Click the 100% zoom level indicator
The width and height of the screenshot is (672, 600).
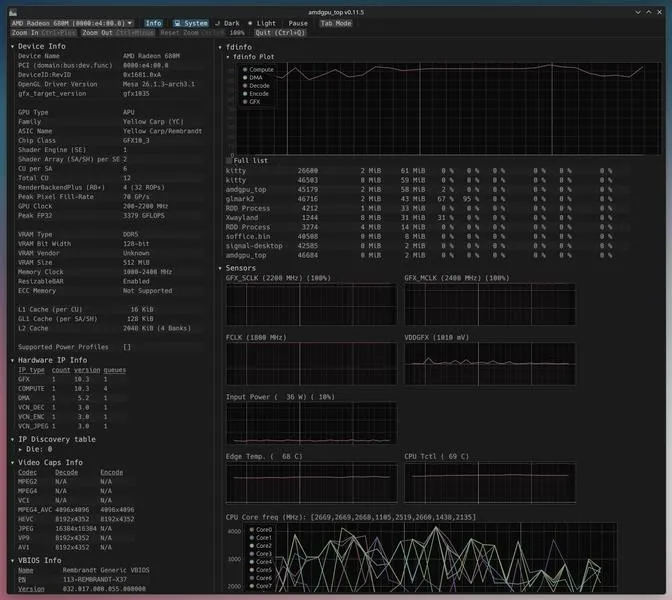[237, 33]
